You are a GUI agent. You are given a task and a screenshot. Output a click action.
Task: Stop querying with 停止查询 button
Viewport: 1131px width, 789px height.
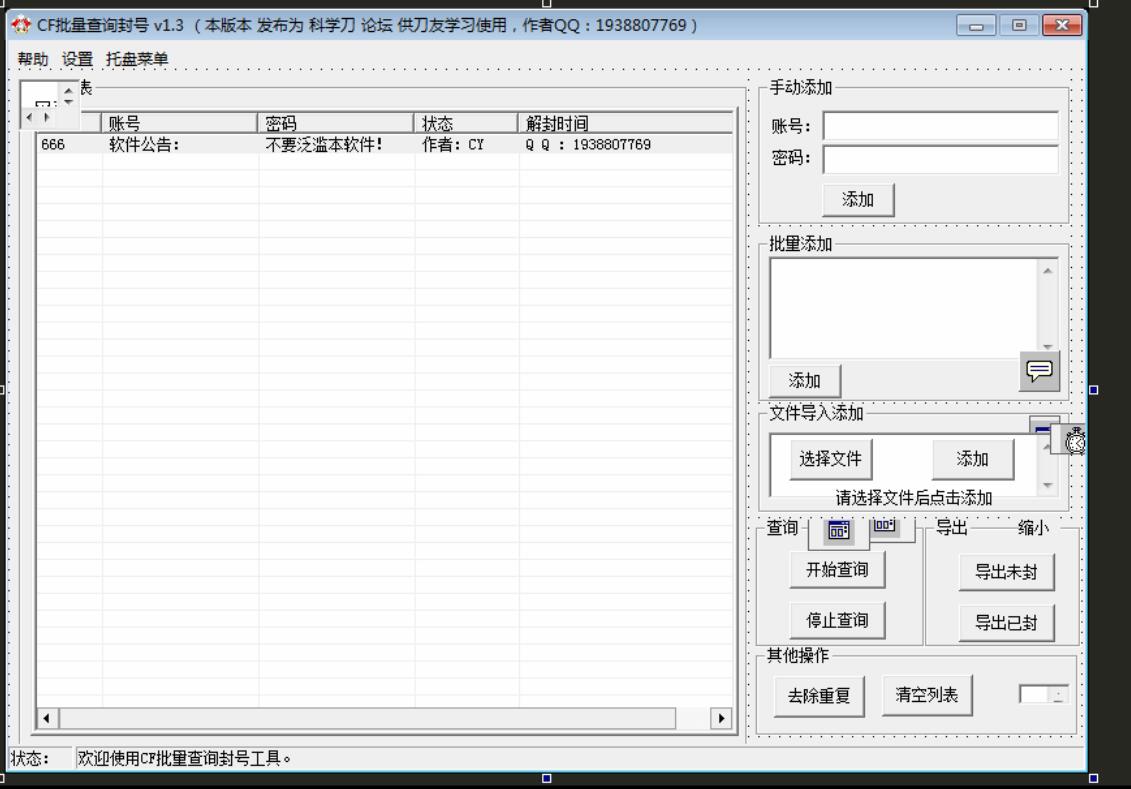tap(837, 620)
